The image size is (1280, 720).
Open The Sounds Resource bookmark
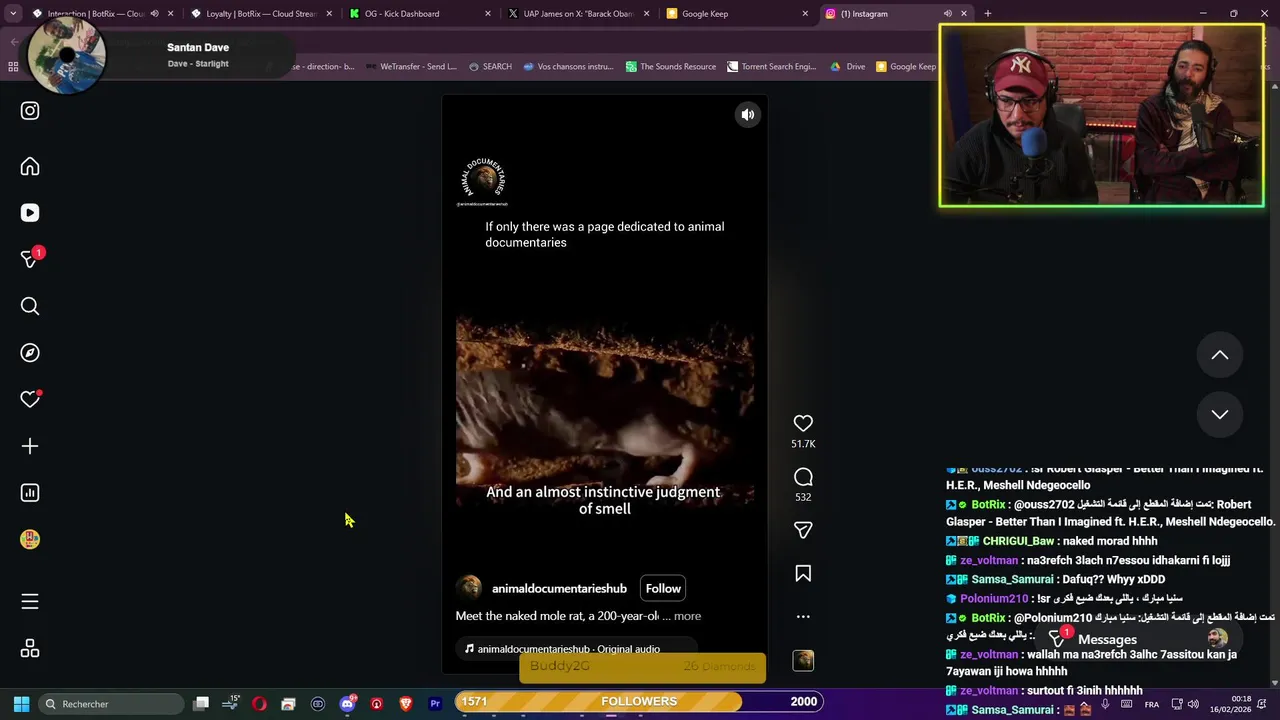[x=671, y=67]
